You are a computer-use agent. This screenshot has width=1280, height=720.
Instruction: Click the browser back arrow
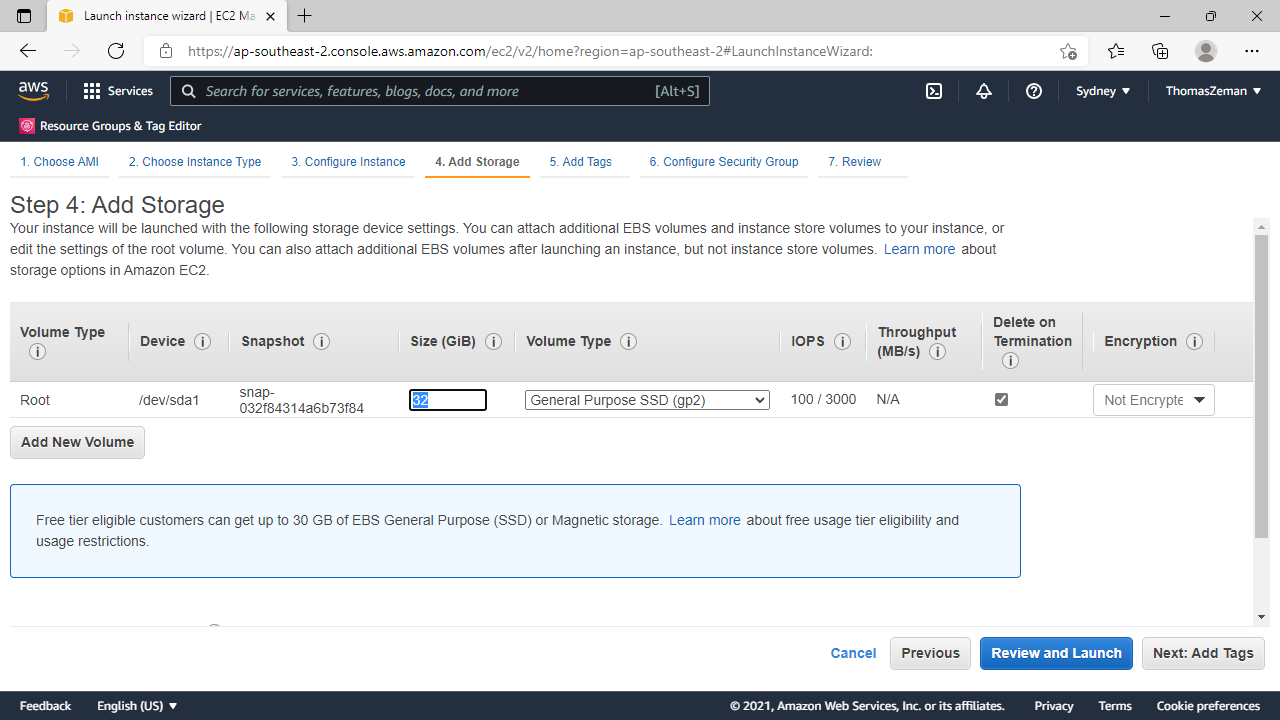point(28,51)
